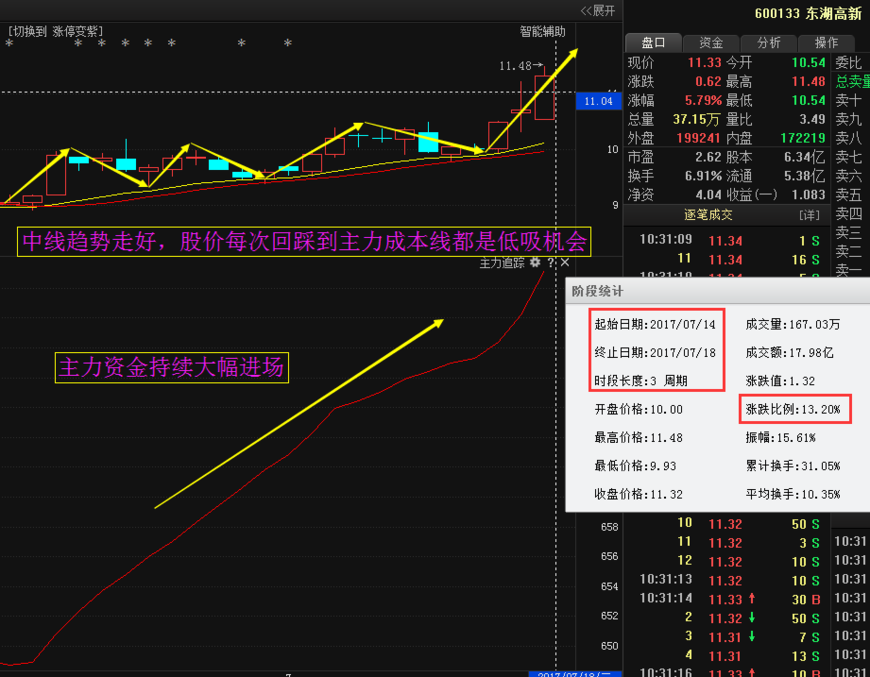The image size is (870, 677).
Task: Click the 今开 value 10.54
Action: tap(808, 63)
